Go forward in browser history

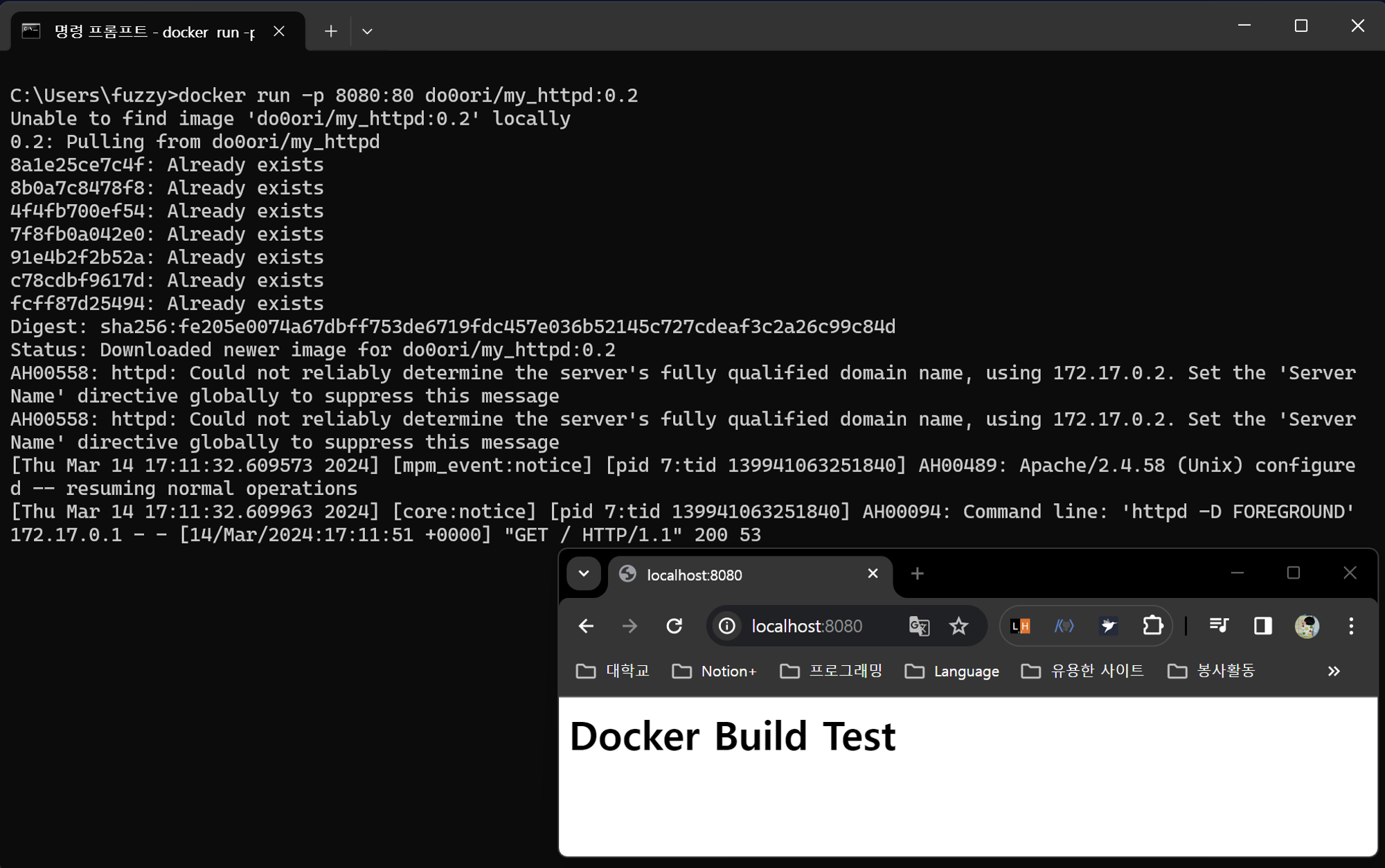coord(629,626)
